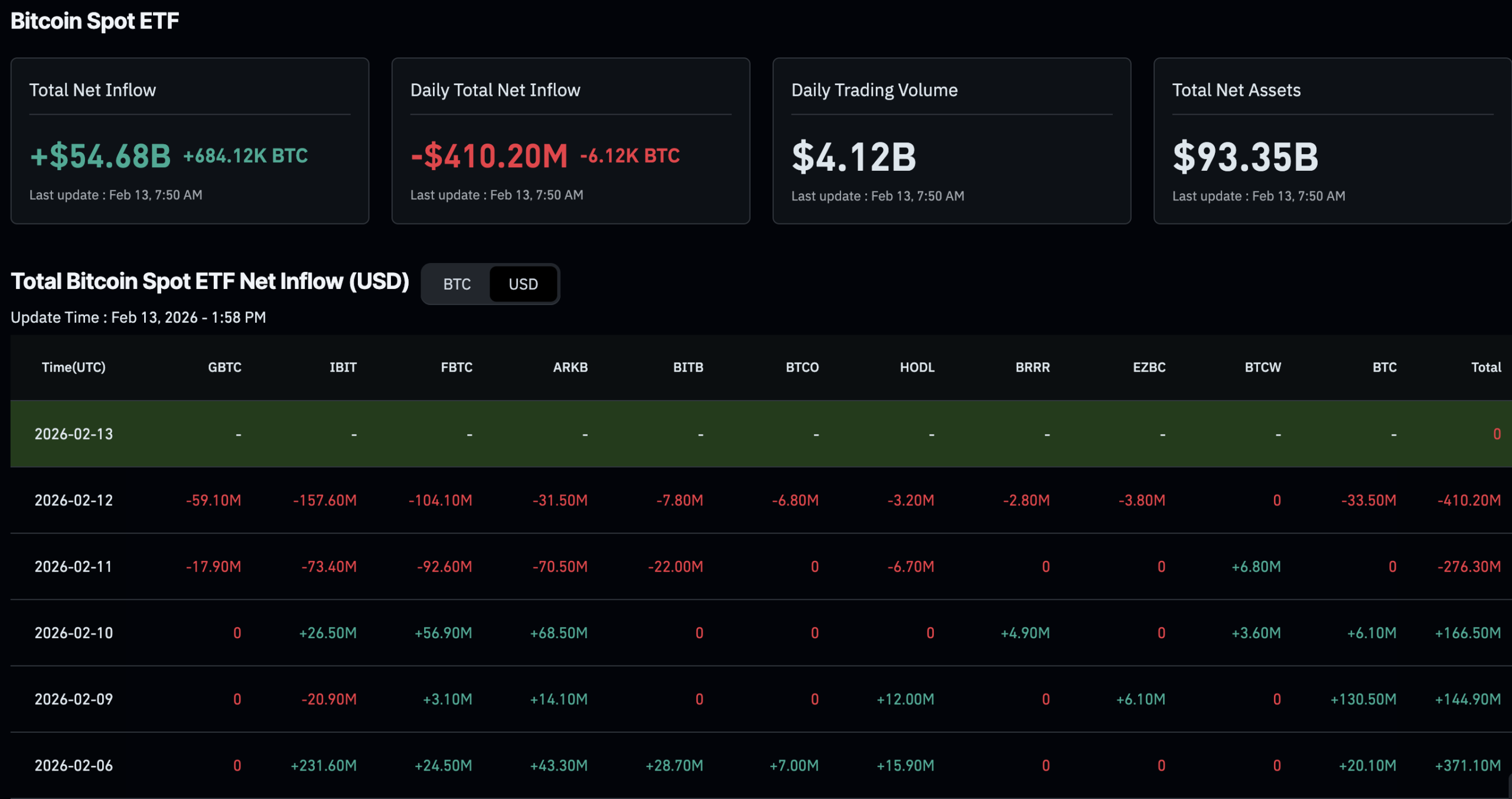Click the -31.50M ARKB value
The image size is (1512, 799).
560,500
